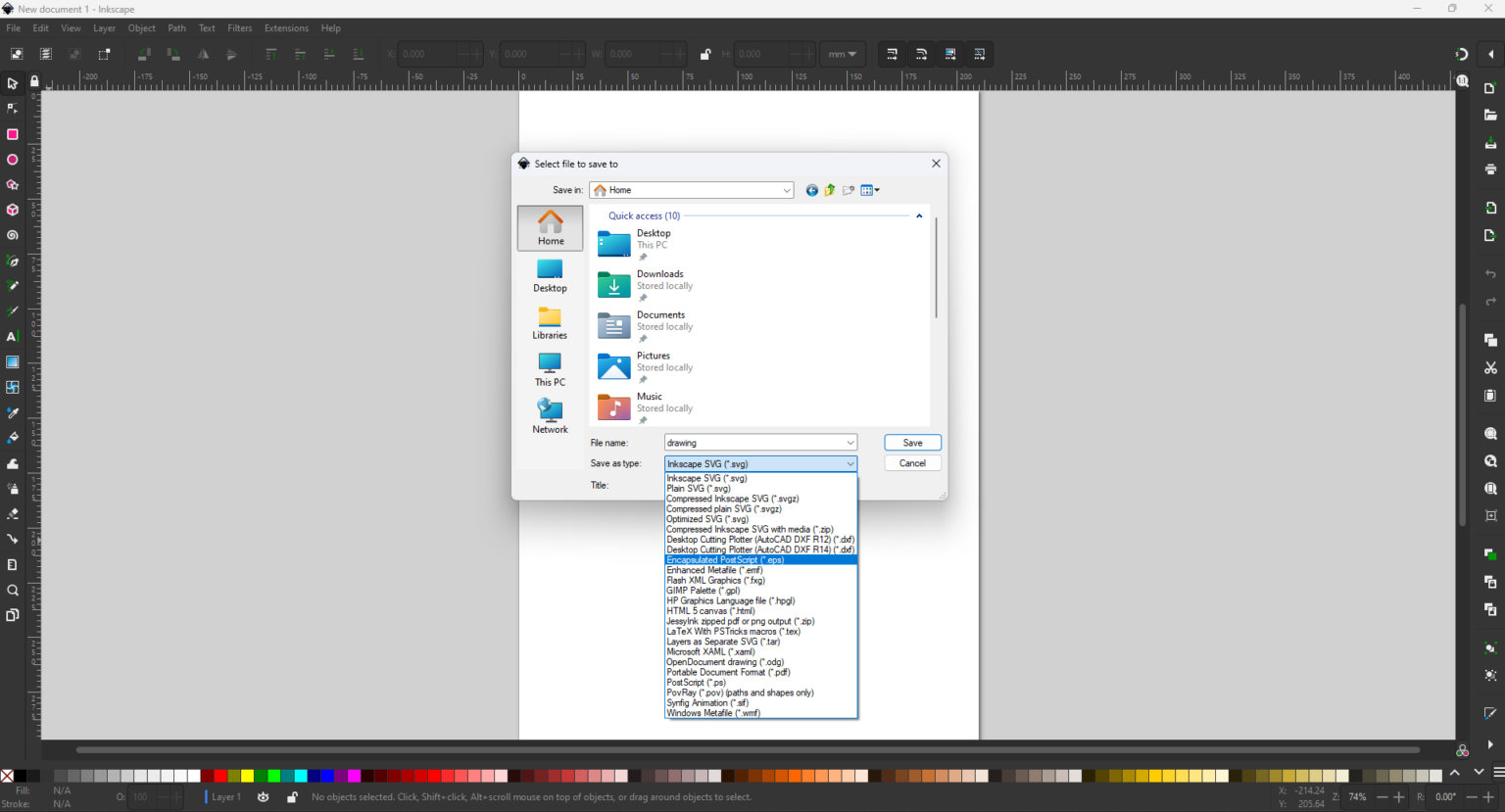Open the Extensions menu
Image resolution: width=1505 pixels, height=812 pixels.
coord(286,28)
